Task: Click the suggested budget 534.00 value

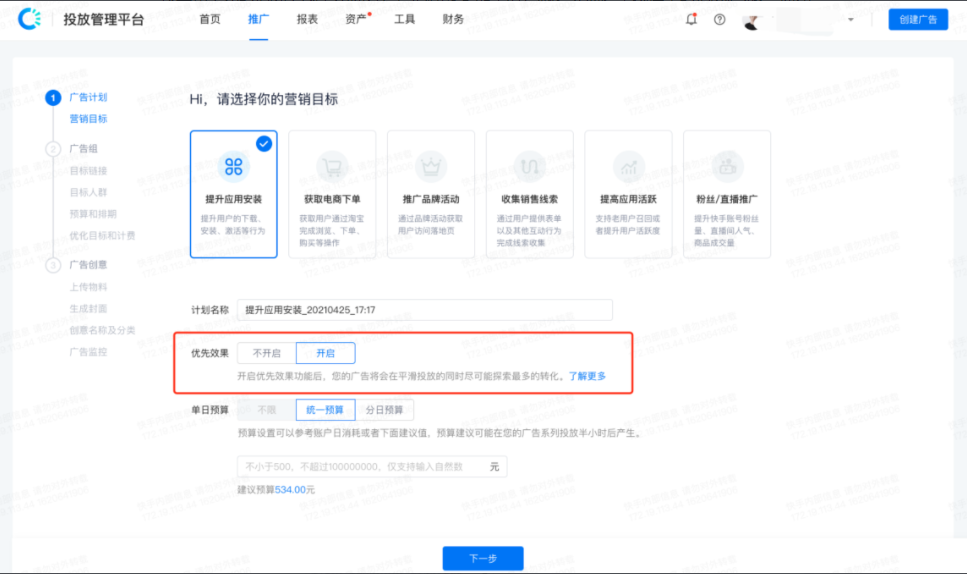Action: pyautogui.click(x=290, y=490)
